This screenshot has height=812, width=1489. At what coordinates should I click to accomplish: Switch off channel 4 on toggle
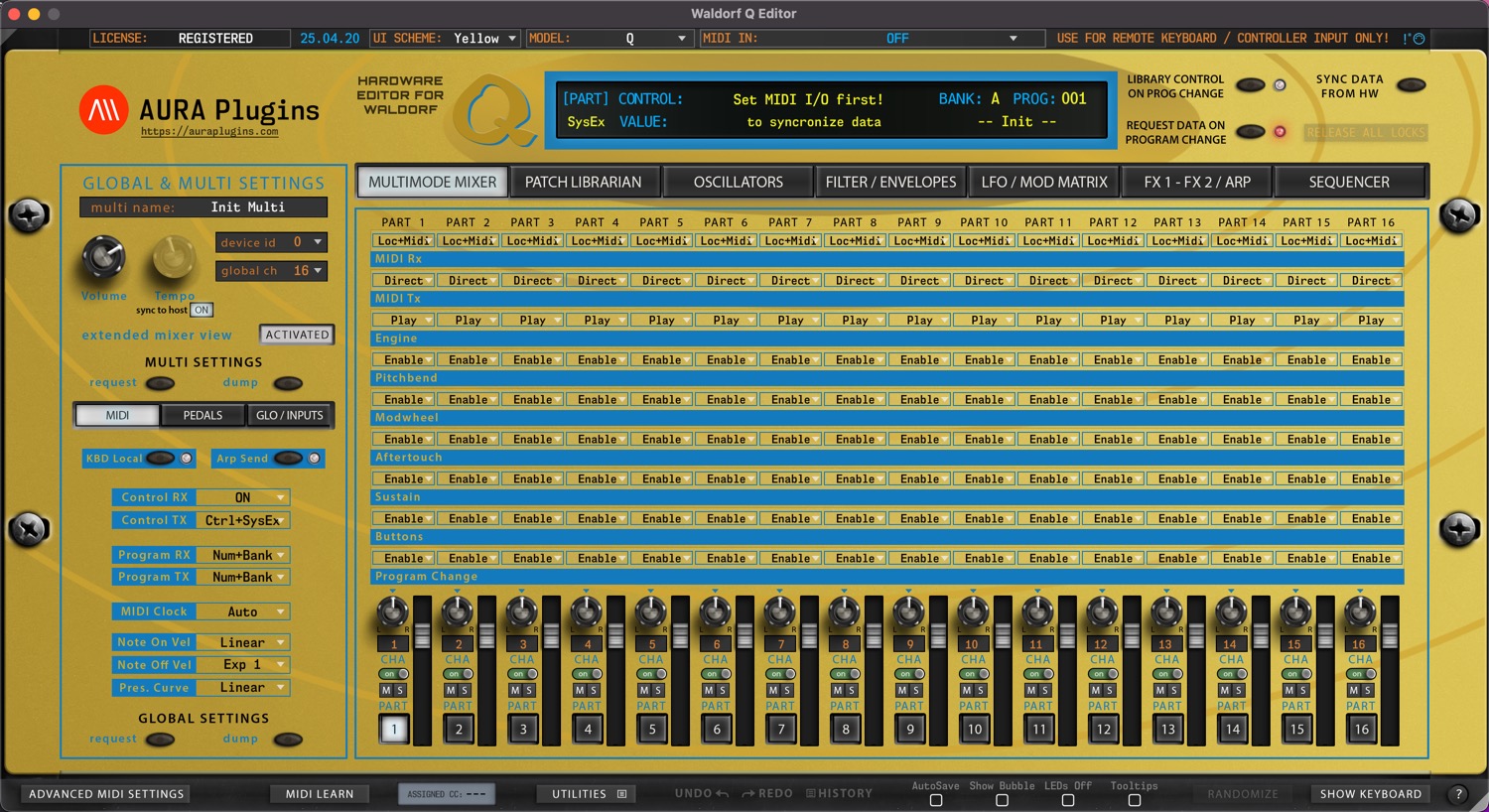[588, 674]
